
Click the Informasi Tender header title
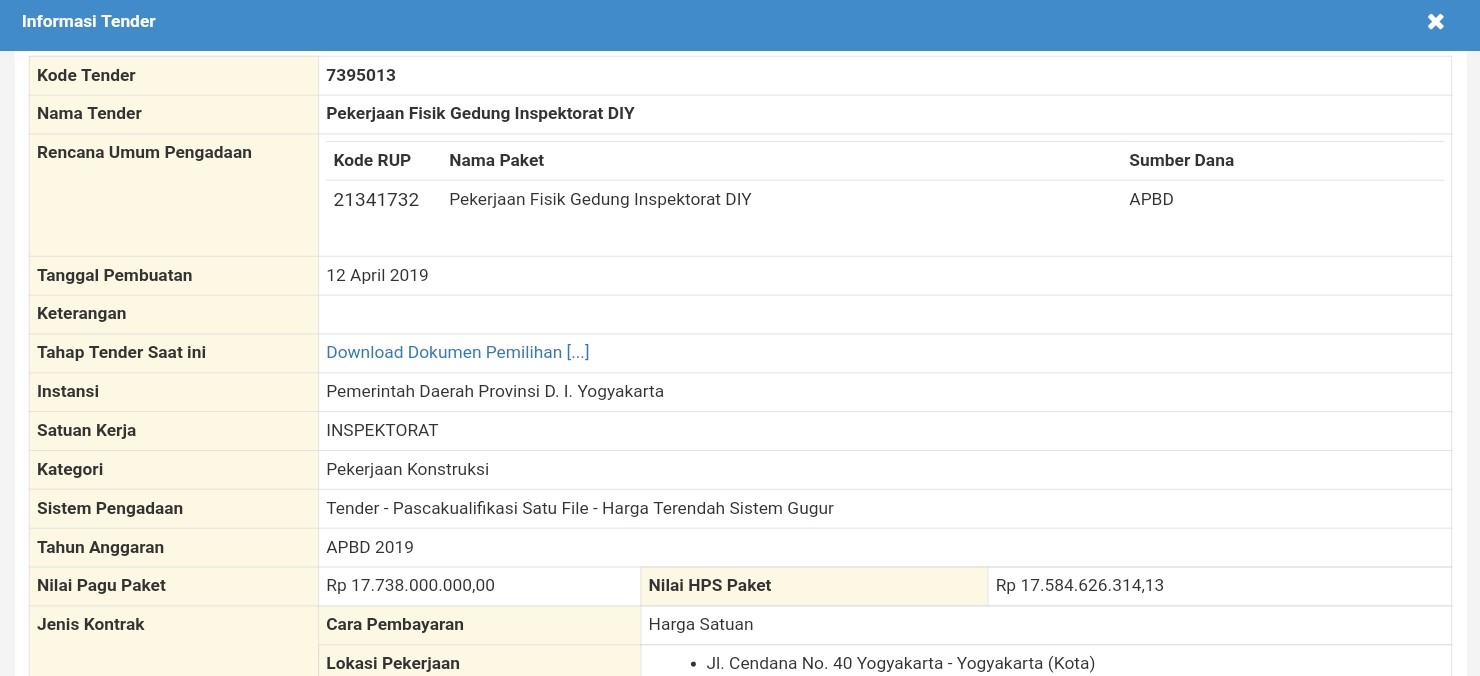[x=89, y=21]
